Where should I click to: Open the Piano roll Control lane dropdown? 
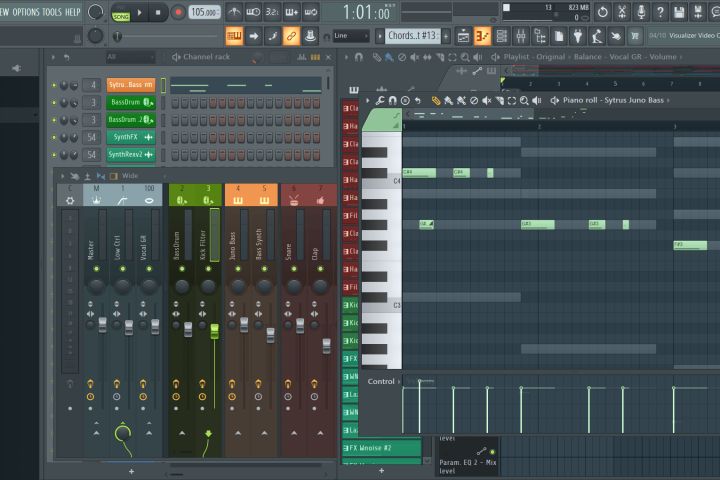384,381
